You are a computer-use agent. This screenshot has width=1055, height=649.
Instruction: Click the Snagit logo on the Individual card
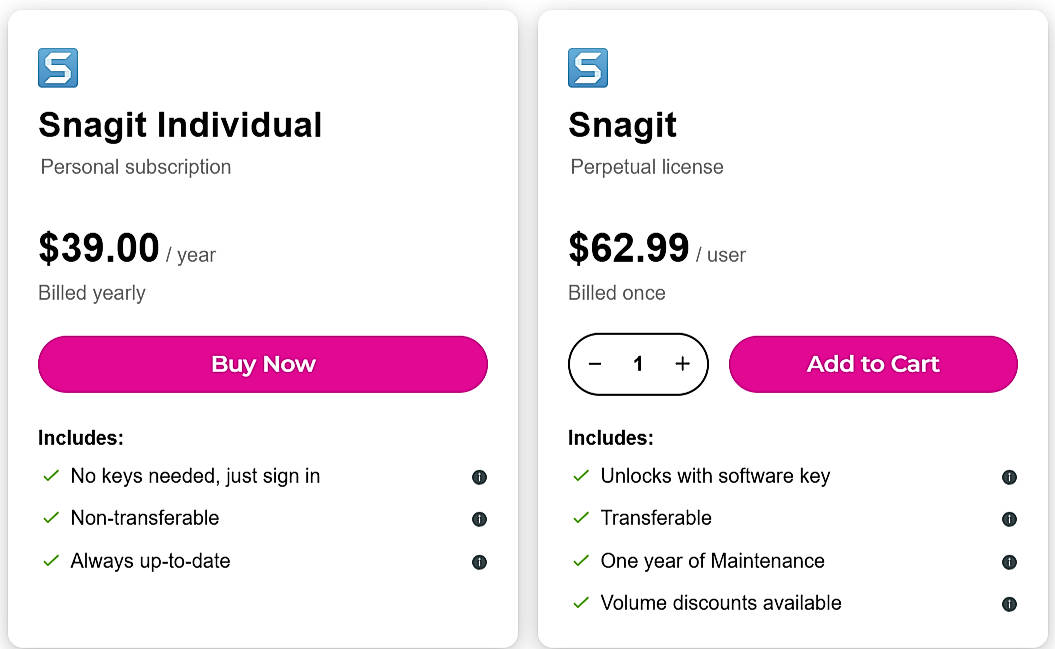tap(57, 67)
